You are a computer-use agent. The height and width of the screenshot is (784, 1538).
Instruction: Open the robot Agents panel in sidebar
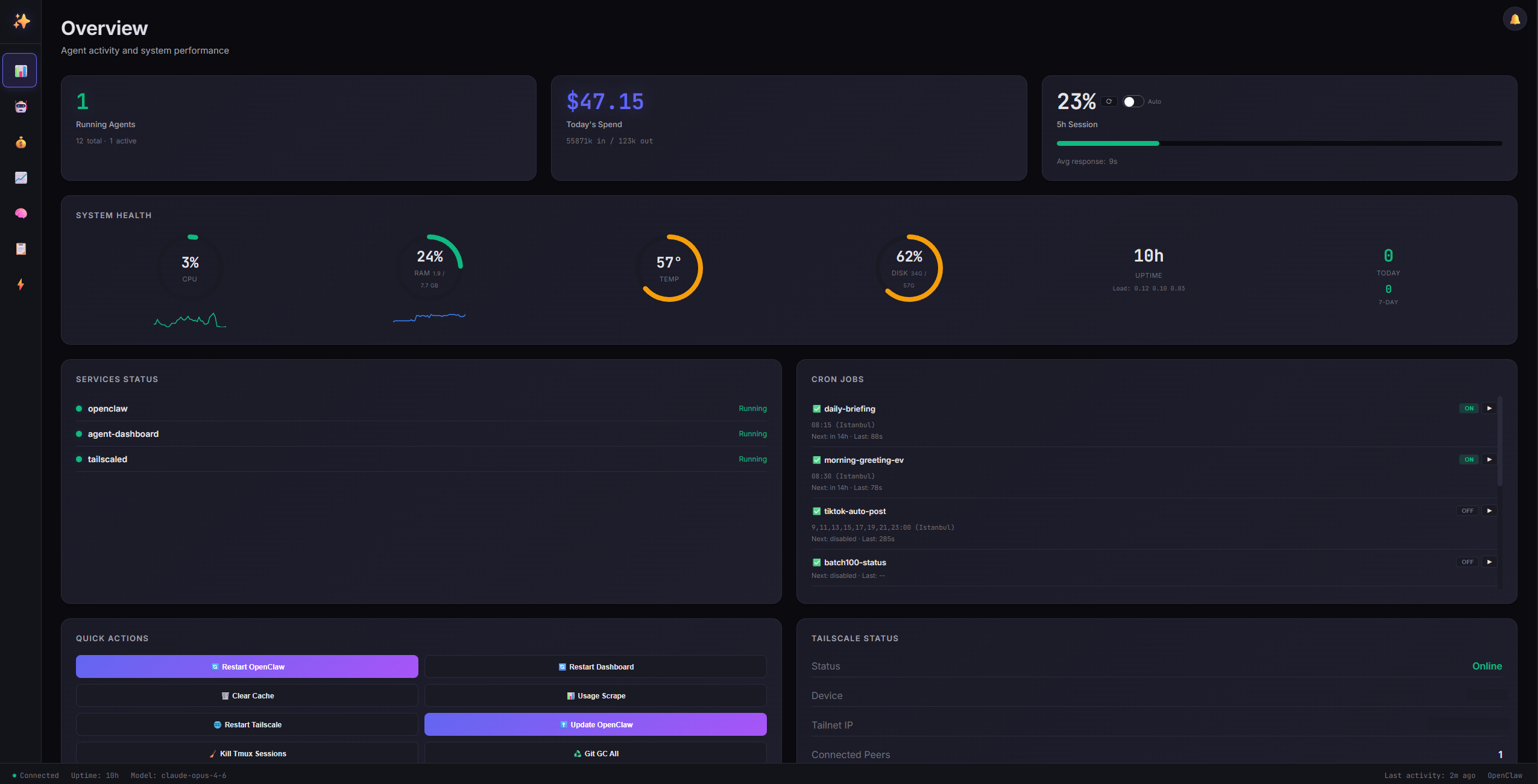[20, 107]
